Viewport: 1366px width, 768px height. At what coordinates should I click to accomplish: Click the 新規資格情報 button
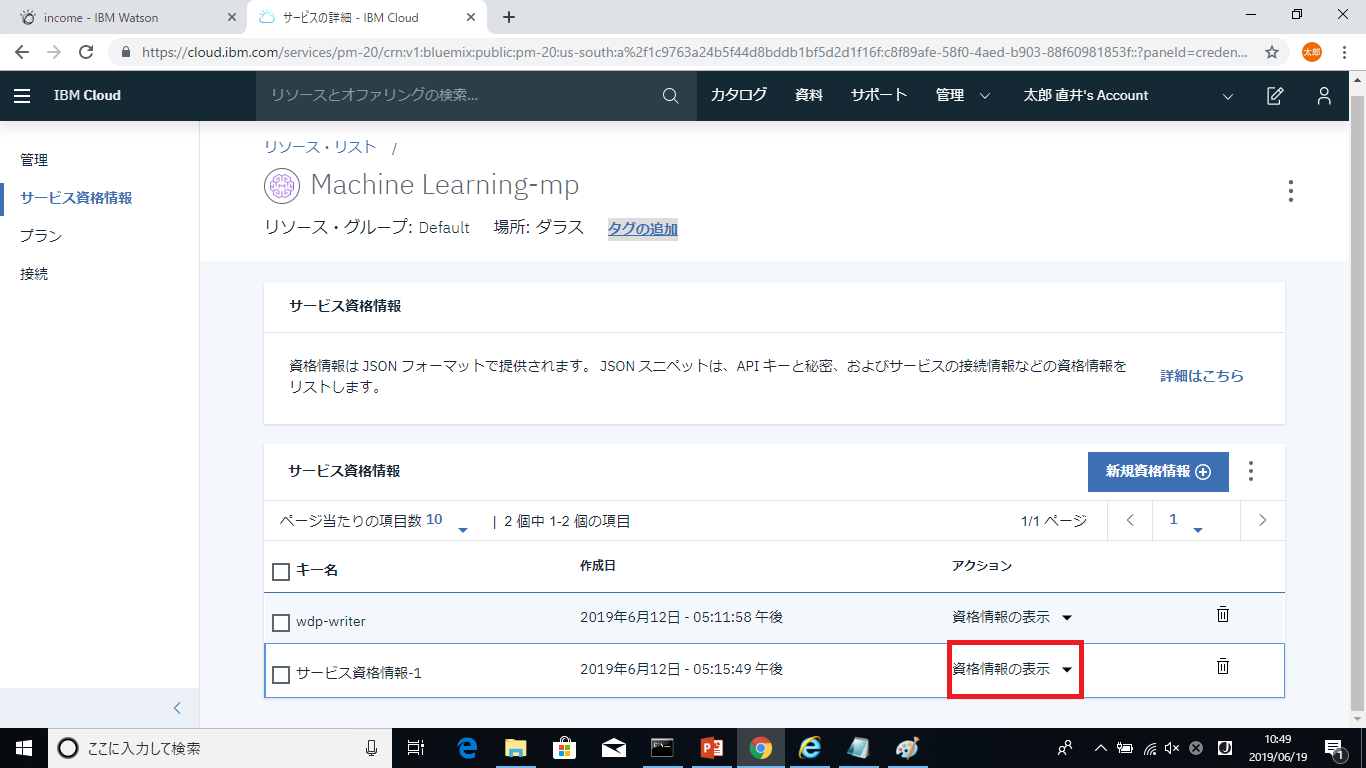(x=1157, y=472)
